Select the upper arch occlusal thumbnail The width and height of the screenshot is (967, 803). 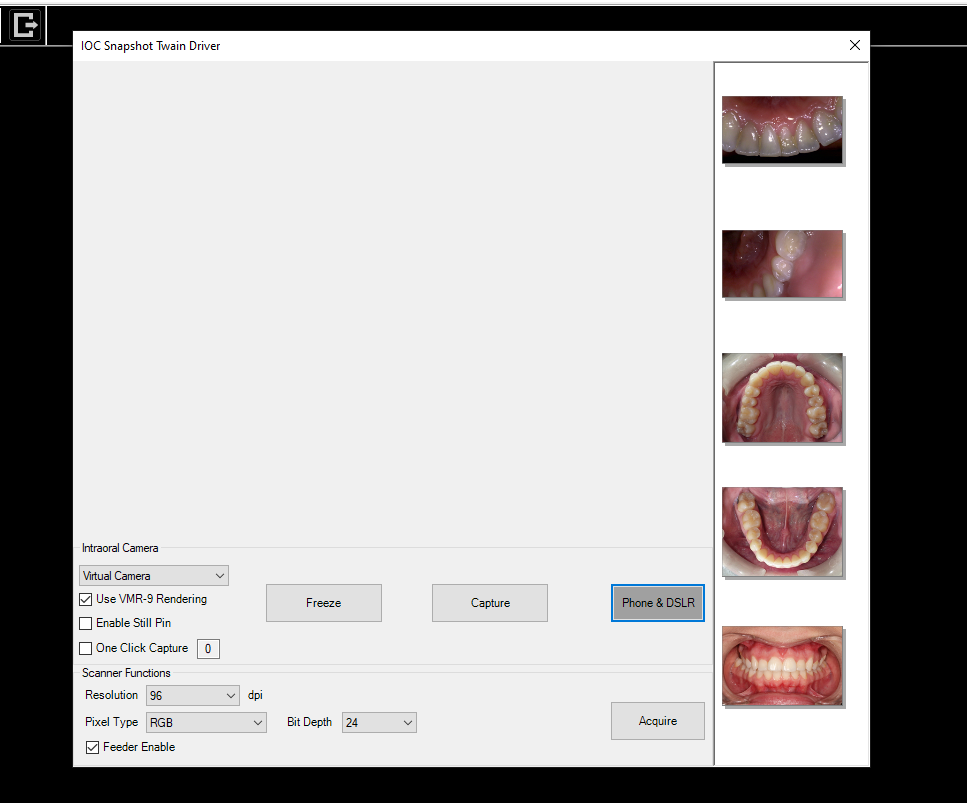click(782, 398)
